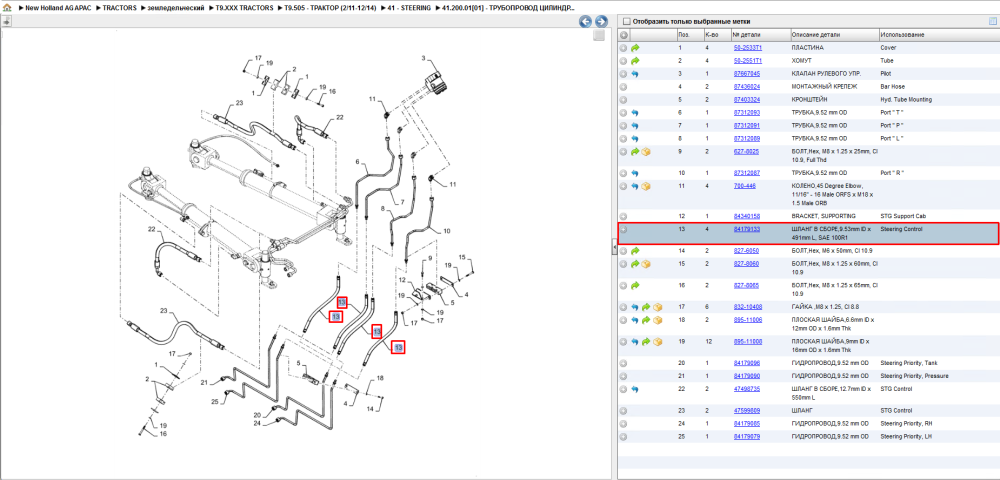This screenshot has width=1000, height=480.
Task: Open part number link 700-446
Action: 744,186
